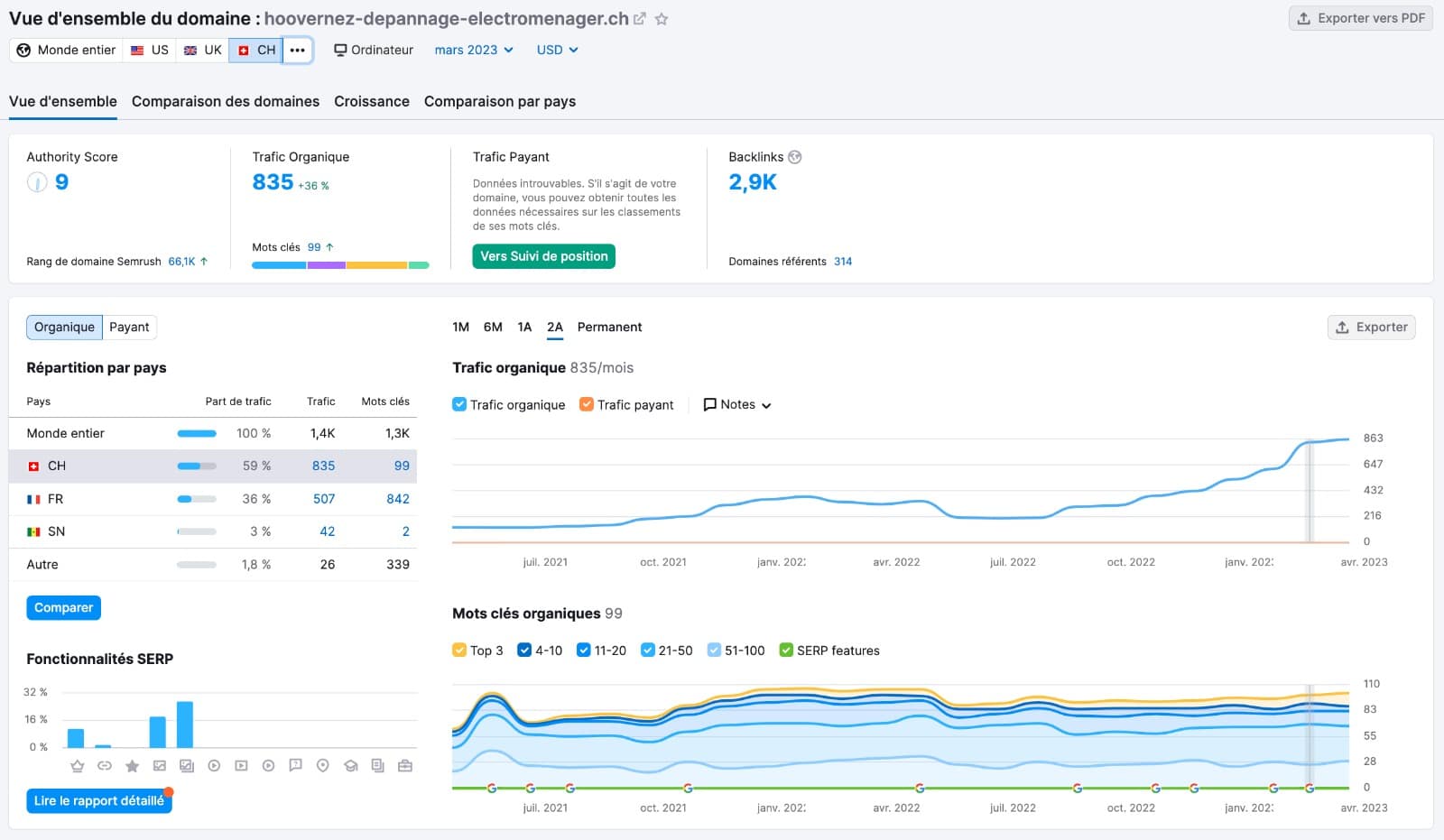
Task: Click the Exporter vers PDF button
Action: point(1361,18)
